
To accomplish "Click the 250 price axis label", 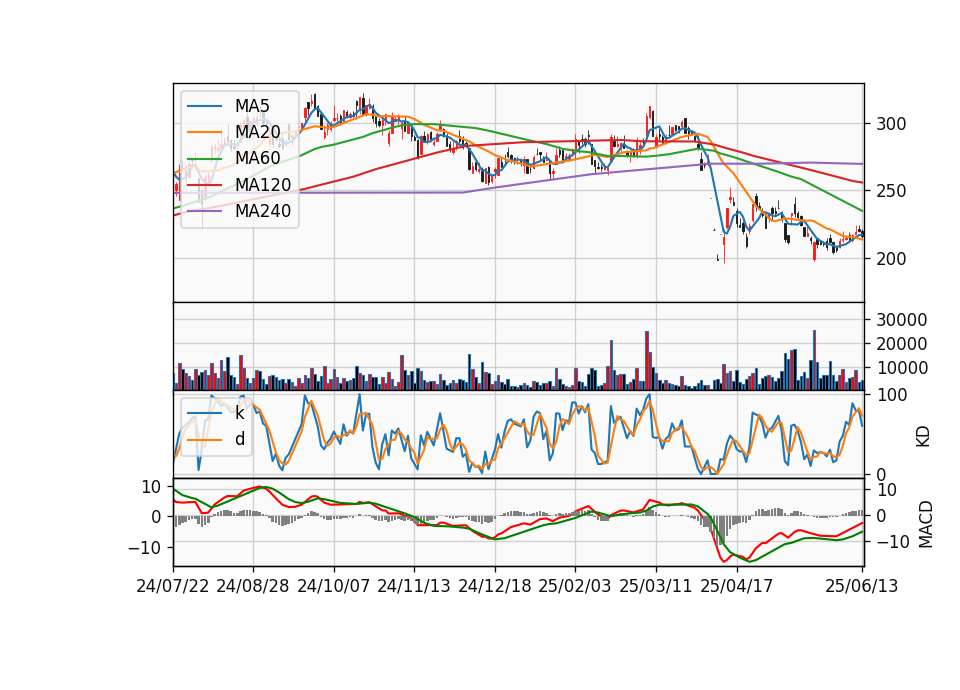I will pyautogui.click(x=891, y=192).
